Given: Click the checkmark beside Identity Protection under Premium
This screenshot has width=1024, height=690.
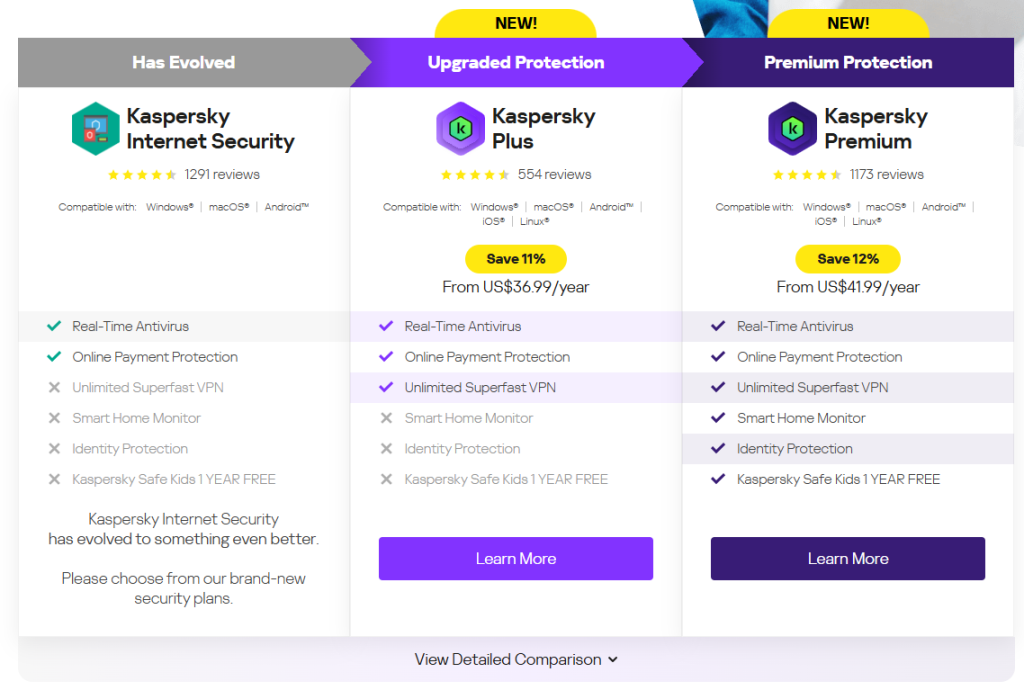Looking at the screenshot, I should point(718,449).
